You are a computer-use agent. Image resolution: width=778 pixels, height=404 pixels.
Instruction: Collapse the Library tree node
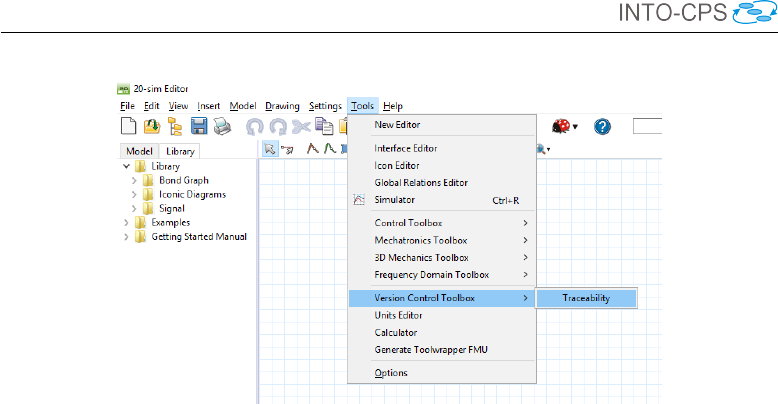[x=126, y=166]
